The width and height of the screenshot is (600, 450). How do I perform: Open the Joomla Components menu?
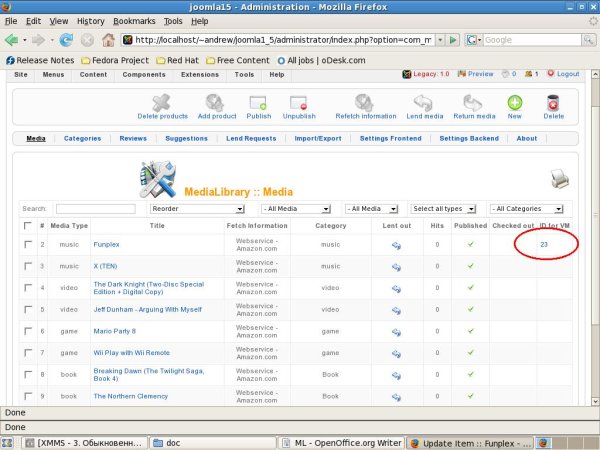click(x=144, y=75)
